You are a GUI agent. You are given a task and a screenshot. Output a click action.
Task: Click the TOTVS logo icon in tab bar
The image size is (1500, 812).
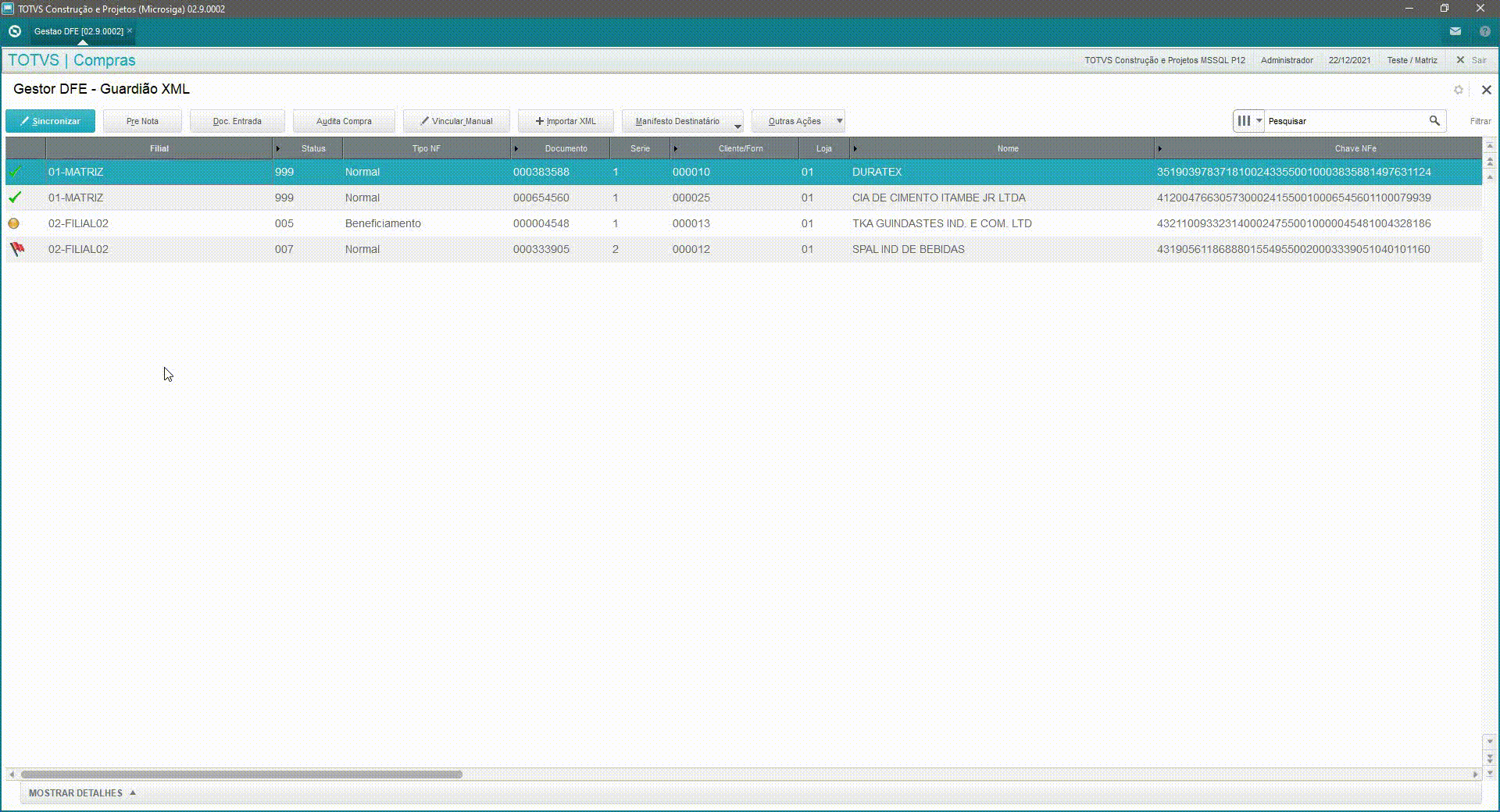(14, 31)
